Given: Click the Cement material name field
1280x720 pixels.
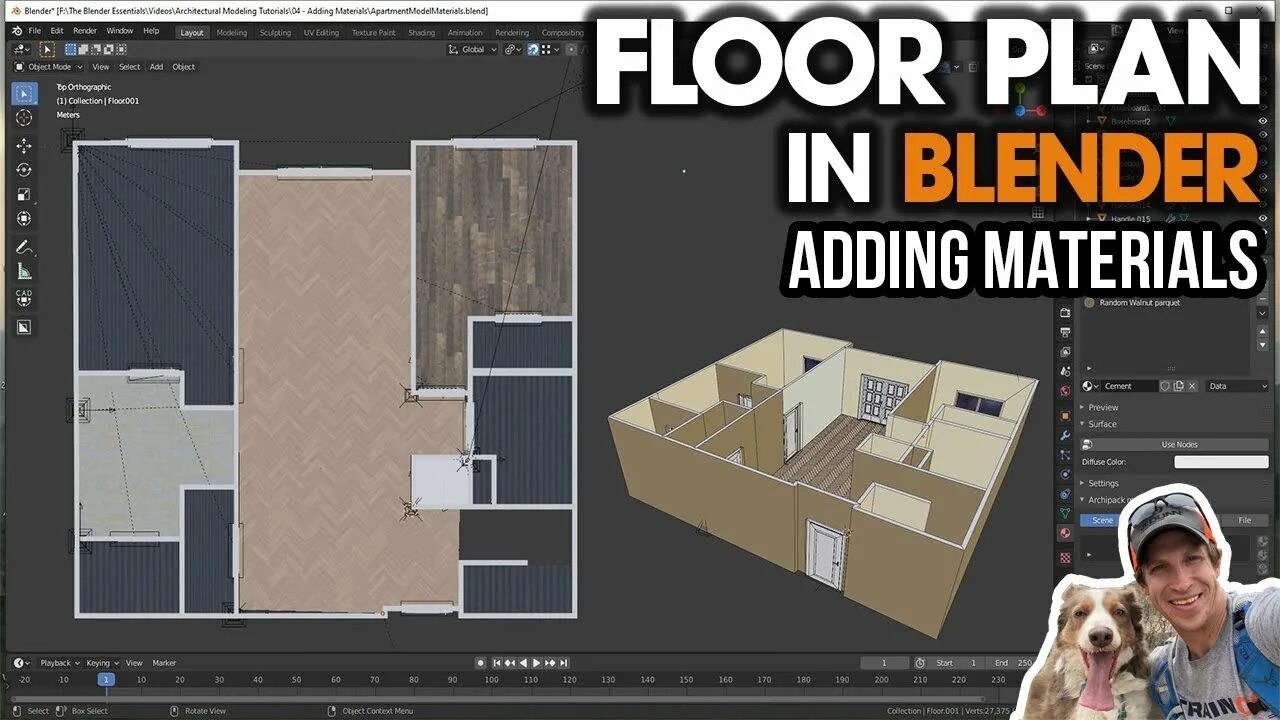Looking at the screenshot, I should 1130,386.
